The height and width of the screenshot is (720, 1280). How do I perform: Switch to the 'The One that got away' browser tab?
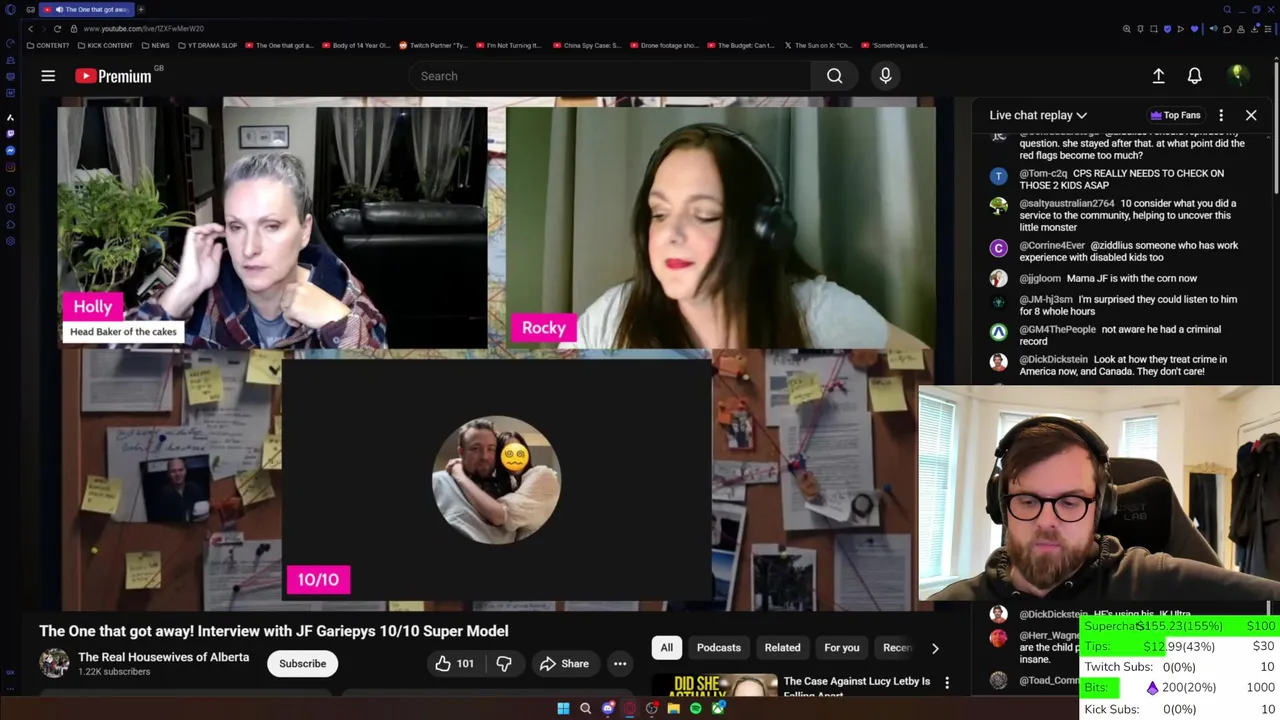tap(89, 9)
